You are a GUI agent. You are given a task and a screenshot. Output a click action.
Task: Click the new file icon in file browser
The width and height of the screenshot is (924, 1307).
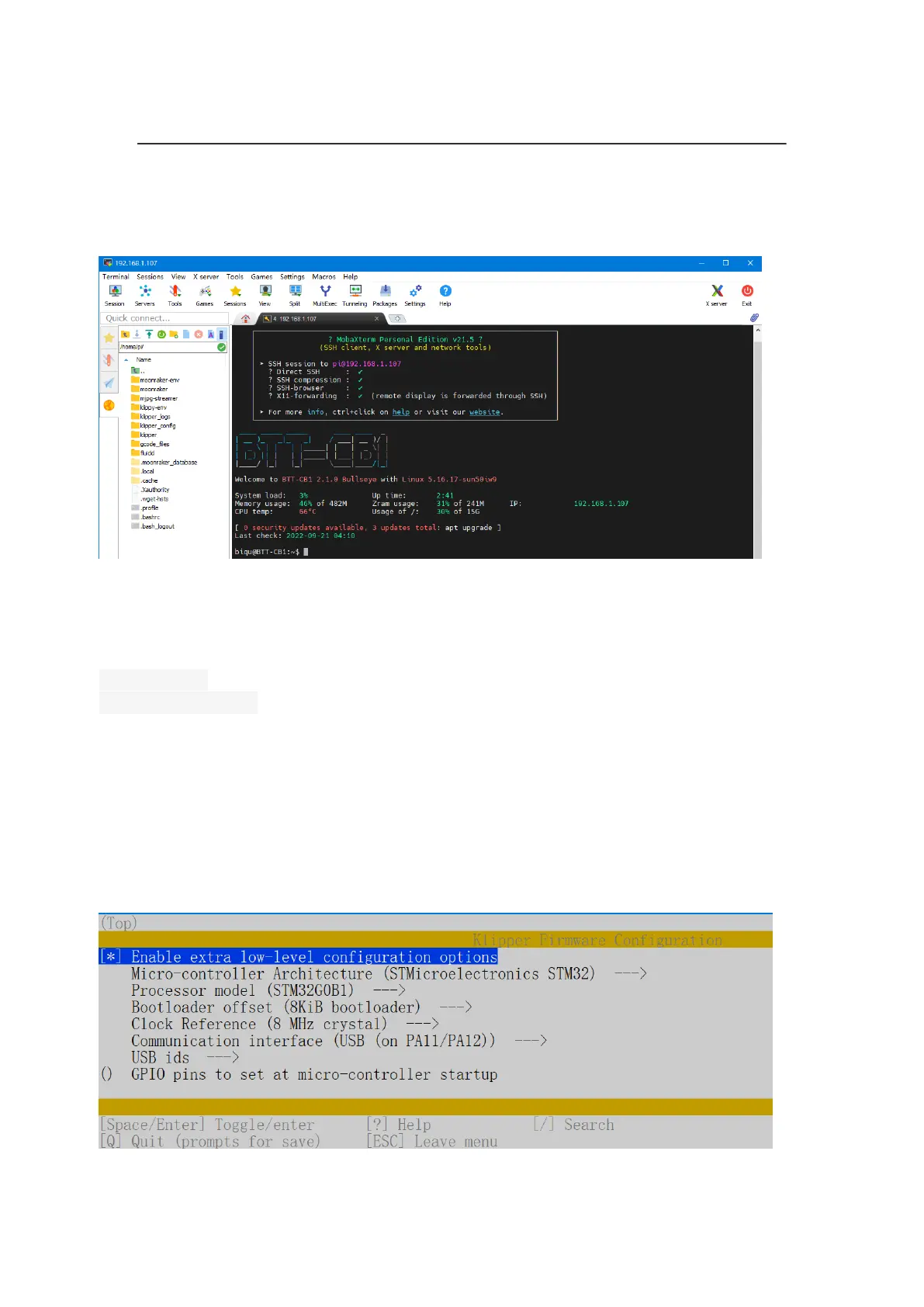[x=186, y=335]
